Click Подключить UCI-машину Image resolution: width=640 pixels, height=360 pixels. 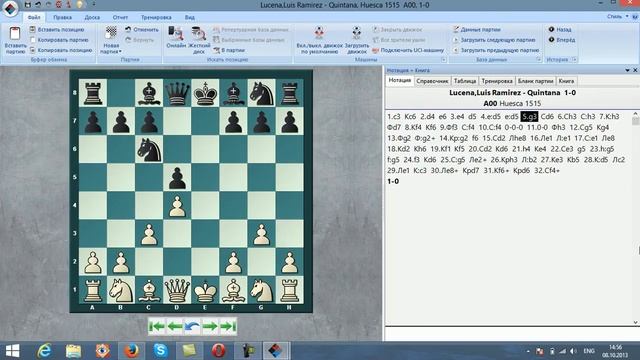tap(408, 50)
